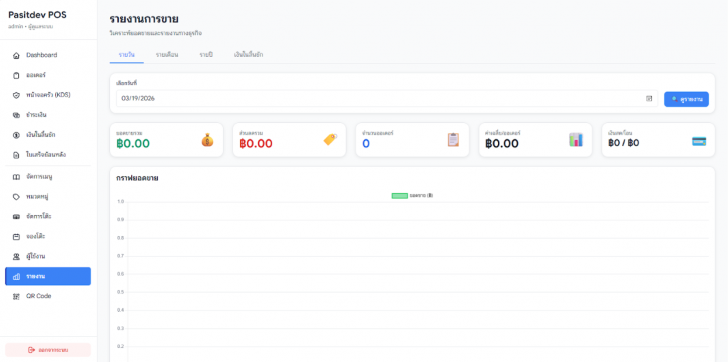
Task: Open จองโต๊ะ table reservation calendar icon
Action: (16, 237)
